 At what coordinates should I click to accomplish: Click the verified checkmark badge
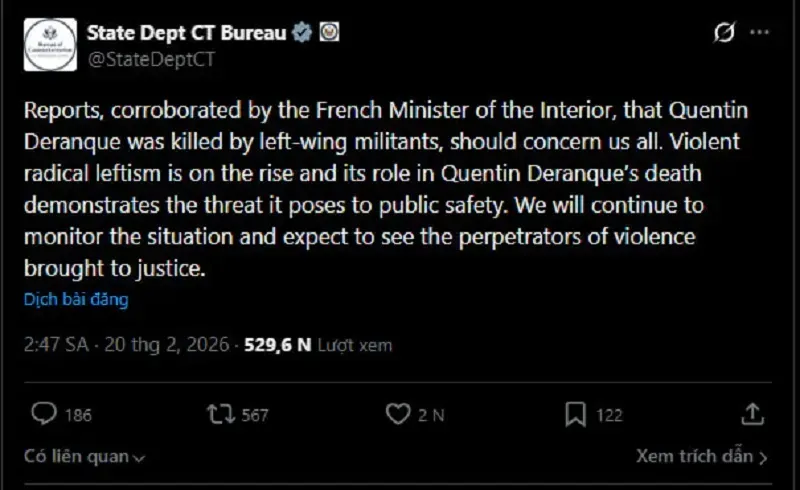tap(301, 33)
